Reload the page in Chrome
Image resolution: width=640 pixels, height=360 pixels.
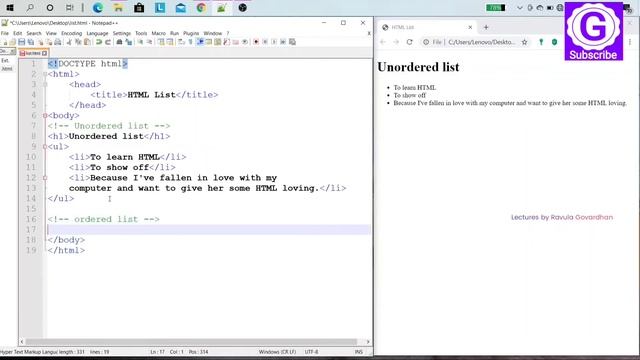(409, 42)
